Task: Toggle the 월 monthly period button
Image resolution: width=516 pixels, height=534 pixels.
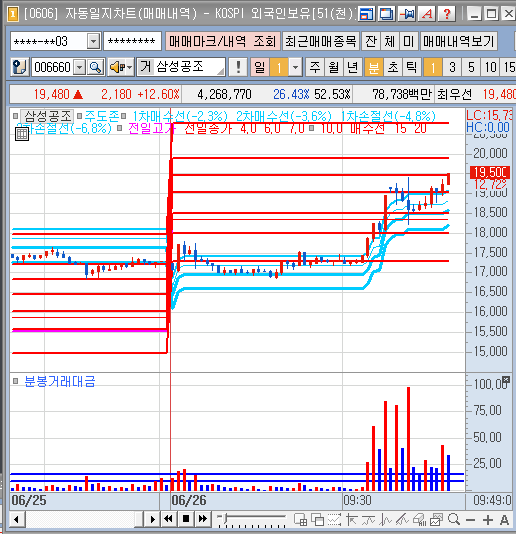Action: click(x=333, y=67)
